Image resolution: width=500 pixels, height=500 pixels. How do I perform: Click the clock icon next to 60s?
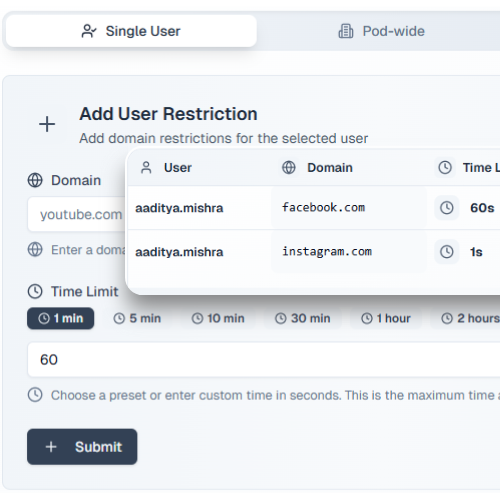point(447,208)
